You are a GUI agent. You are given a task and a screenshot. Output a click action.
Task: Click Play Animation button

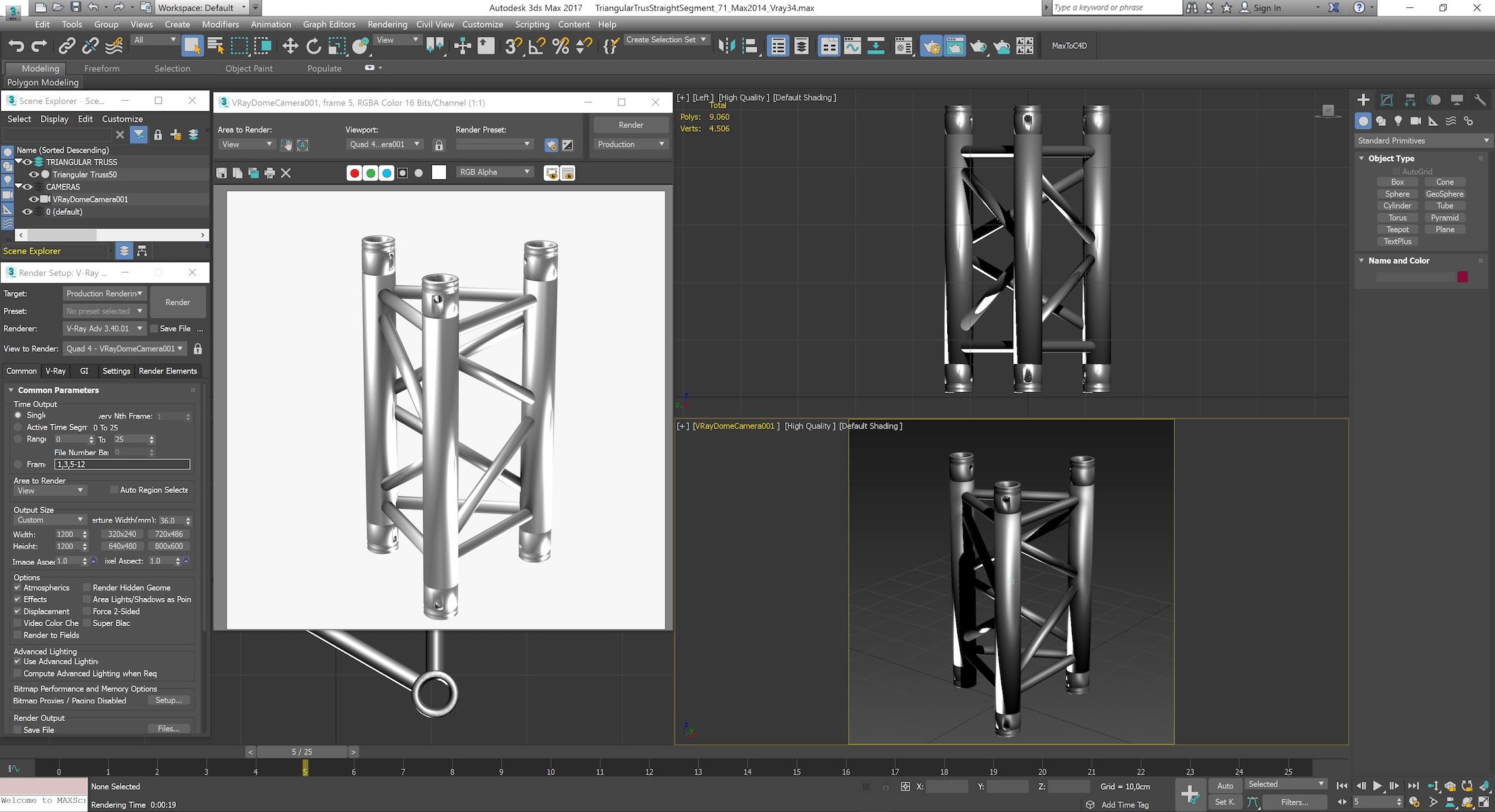point(1377,786)
